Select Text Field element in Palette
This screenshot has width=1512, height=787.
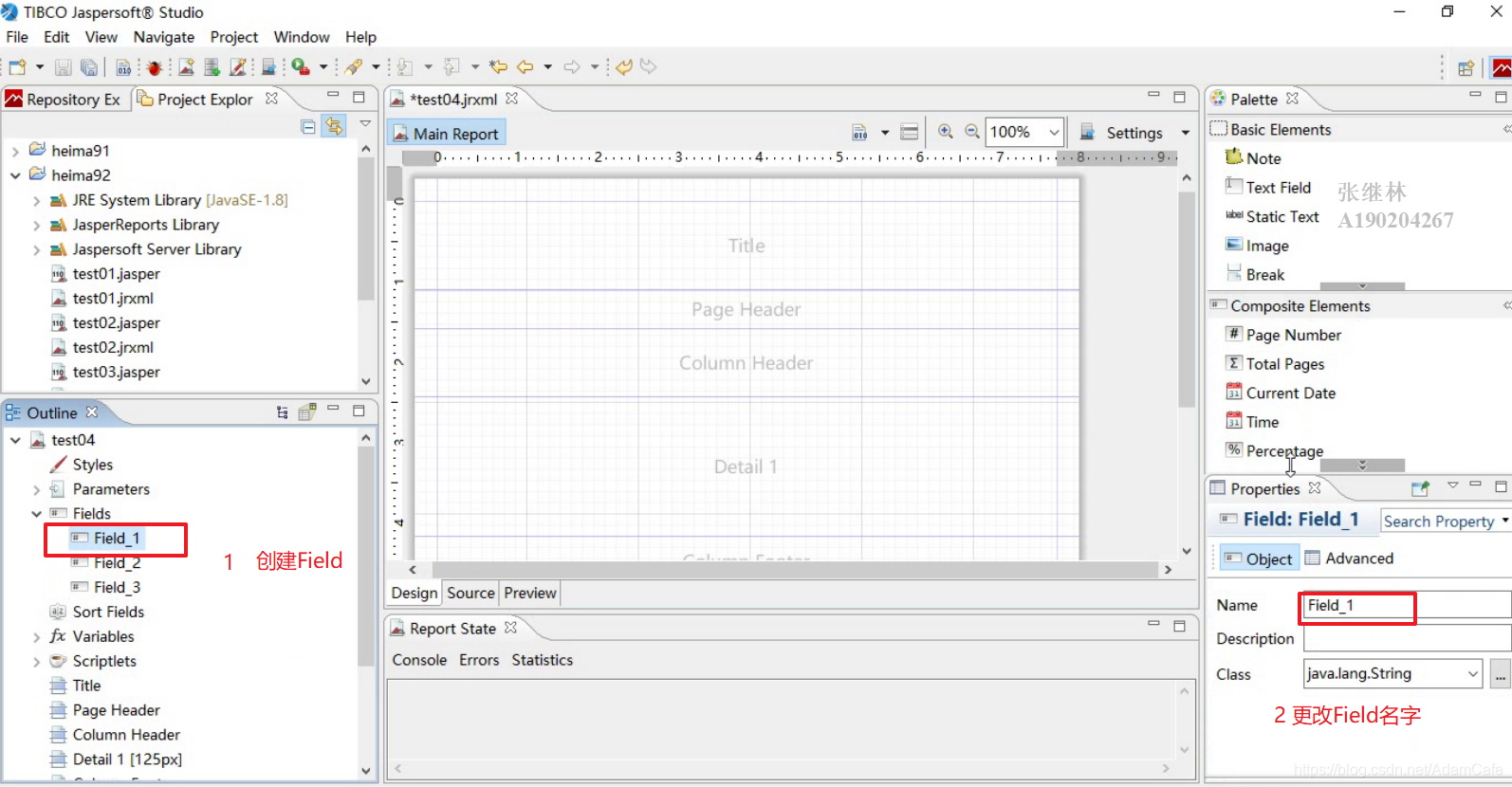click(1268, 188)
